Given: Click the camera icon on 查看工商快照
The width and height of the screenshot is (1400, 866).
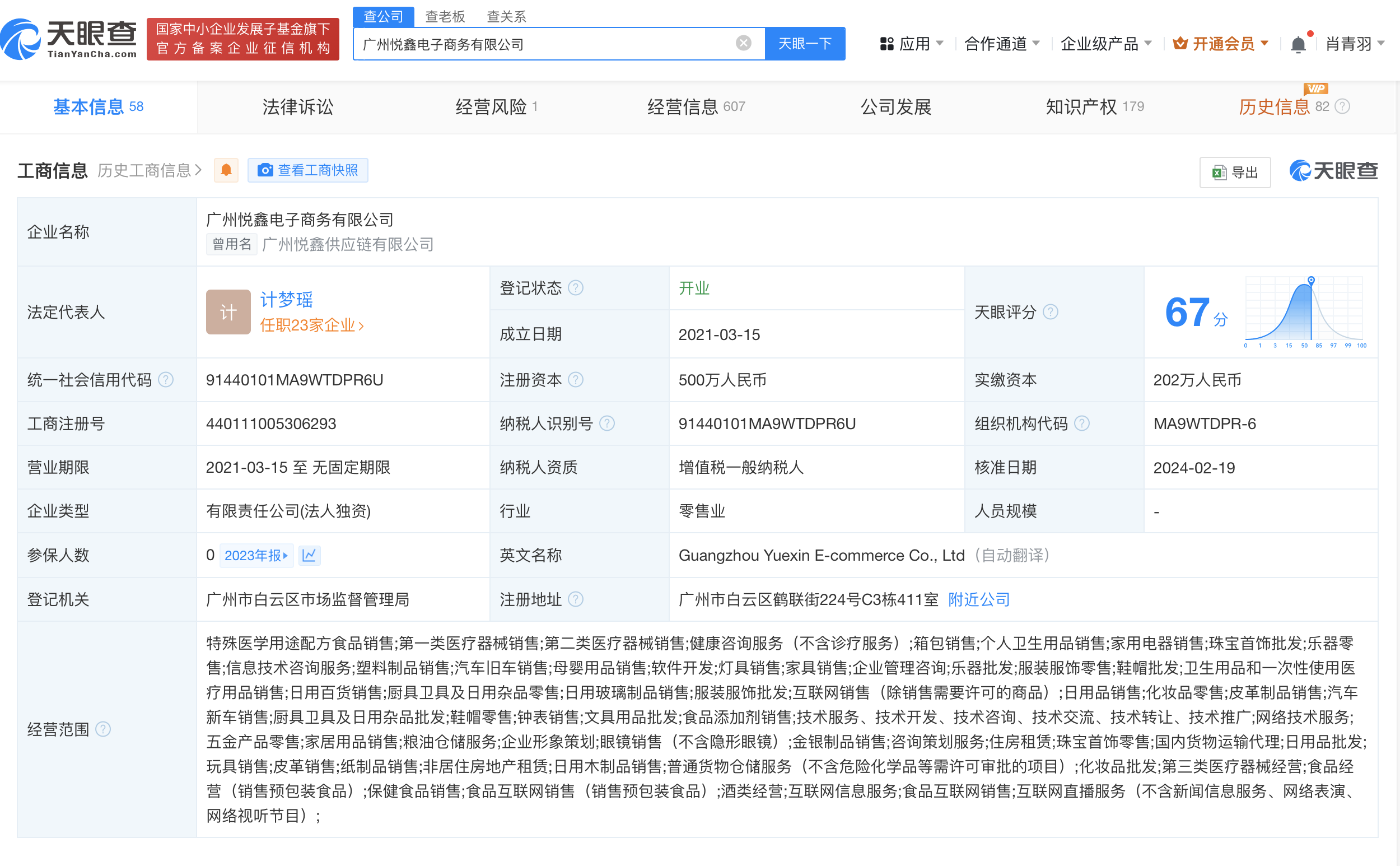Looking at the screenshot, I should [x=265, y=170].
